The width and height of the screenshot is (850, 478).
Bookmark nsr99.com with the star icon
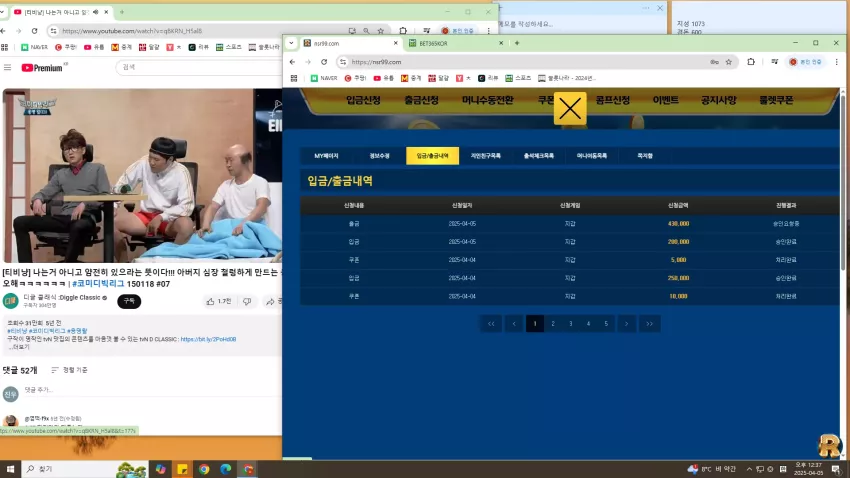729,62
